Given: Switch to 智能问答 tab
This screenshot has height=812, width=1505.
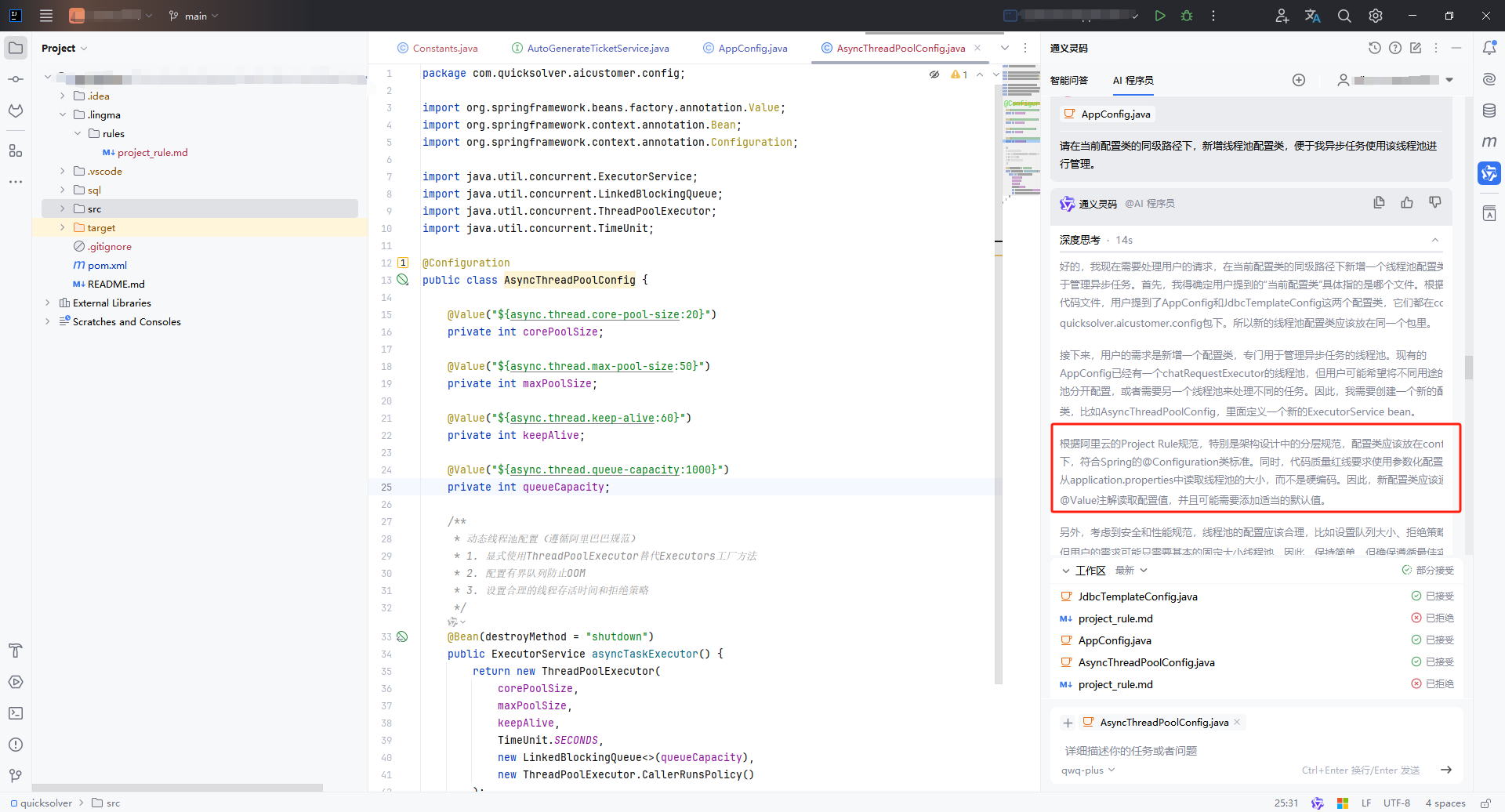Looking at the screenshot, I should point(1069,80).
